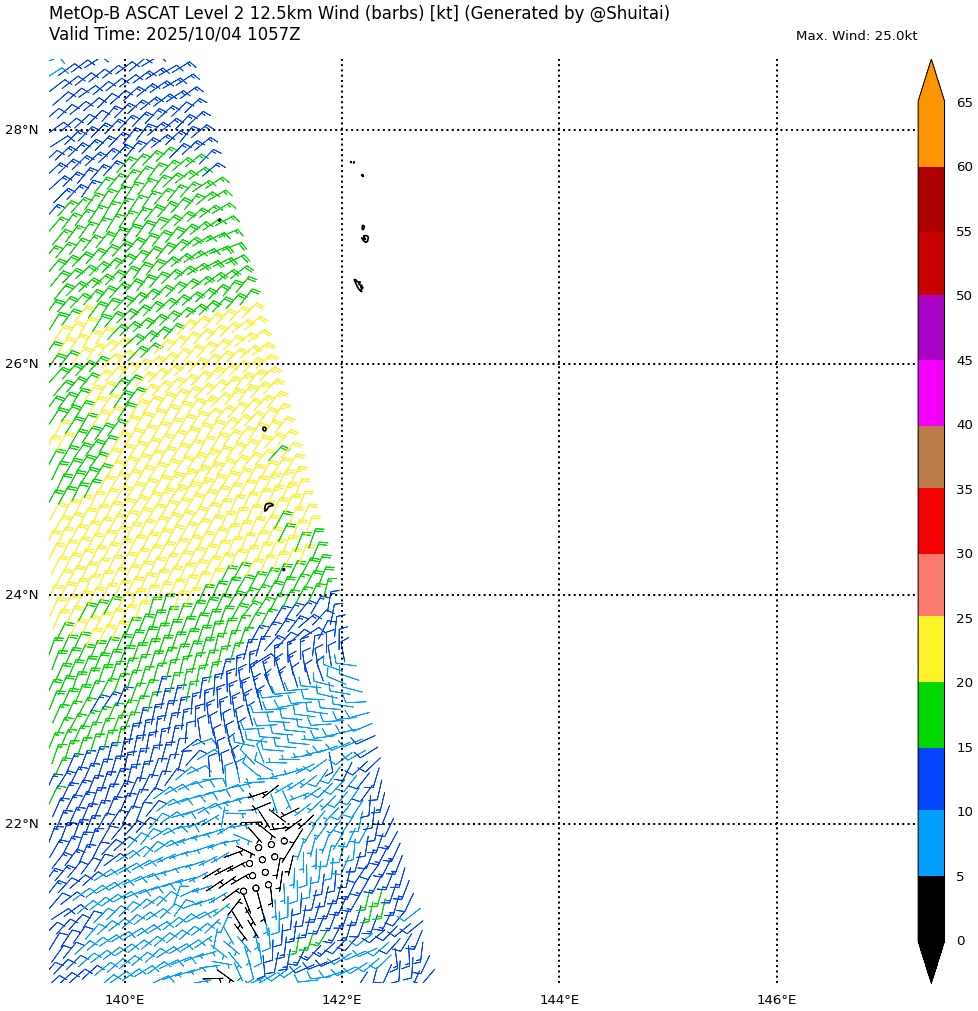
Task: Click the 'Max. Wind: 25.0kt' label
Action: click(856, 36)
